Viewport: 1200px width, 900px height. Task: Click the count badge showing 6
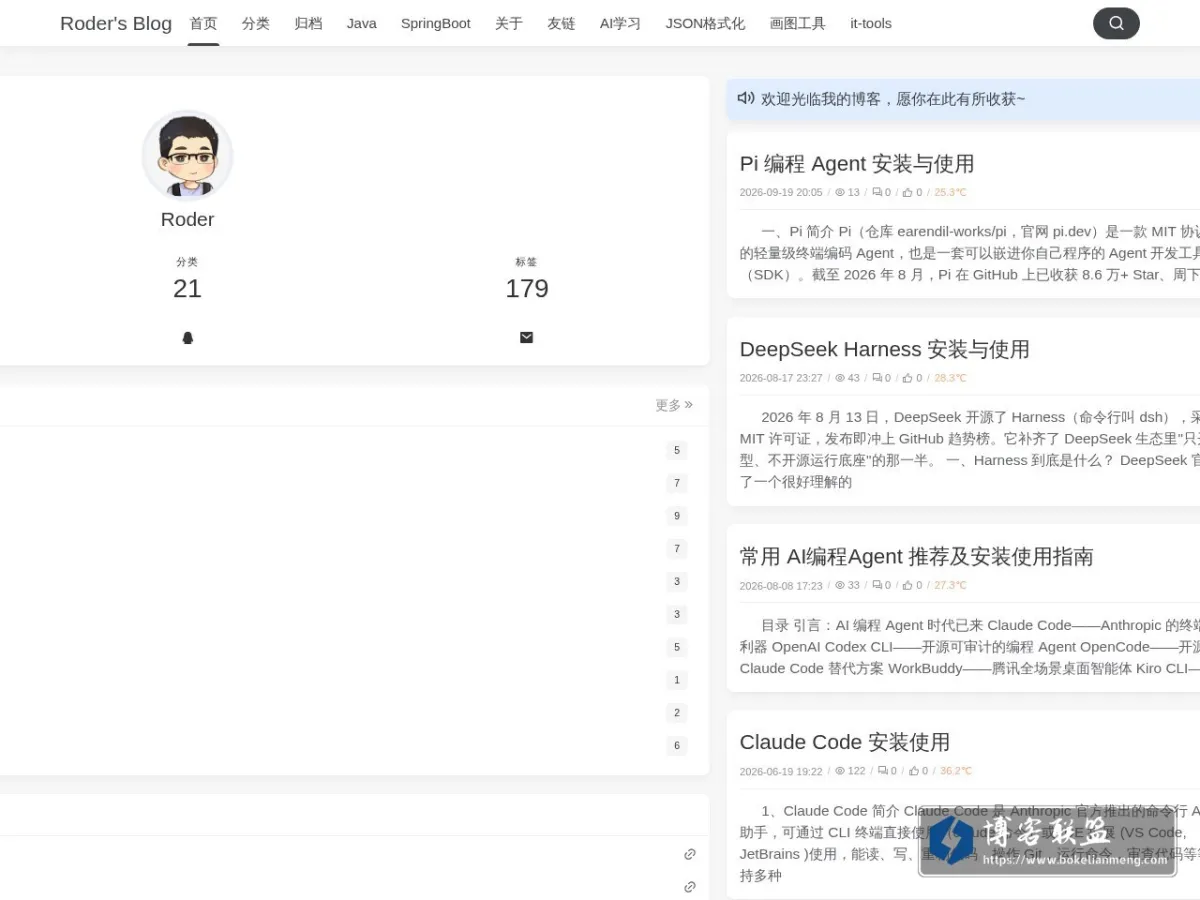pyautogui.click(x=677, y=746)
